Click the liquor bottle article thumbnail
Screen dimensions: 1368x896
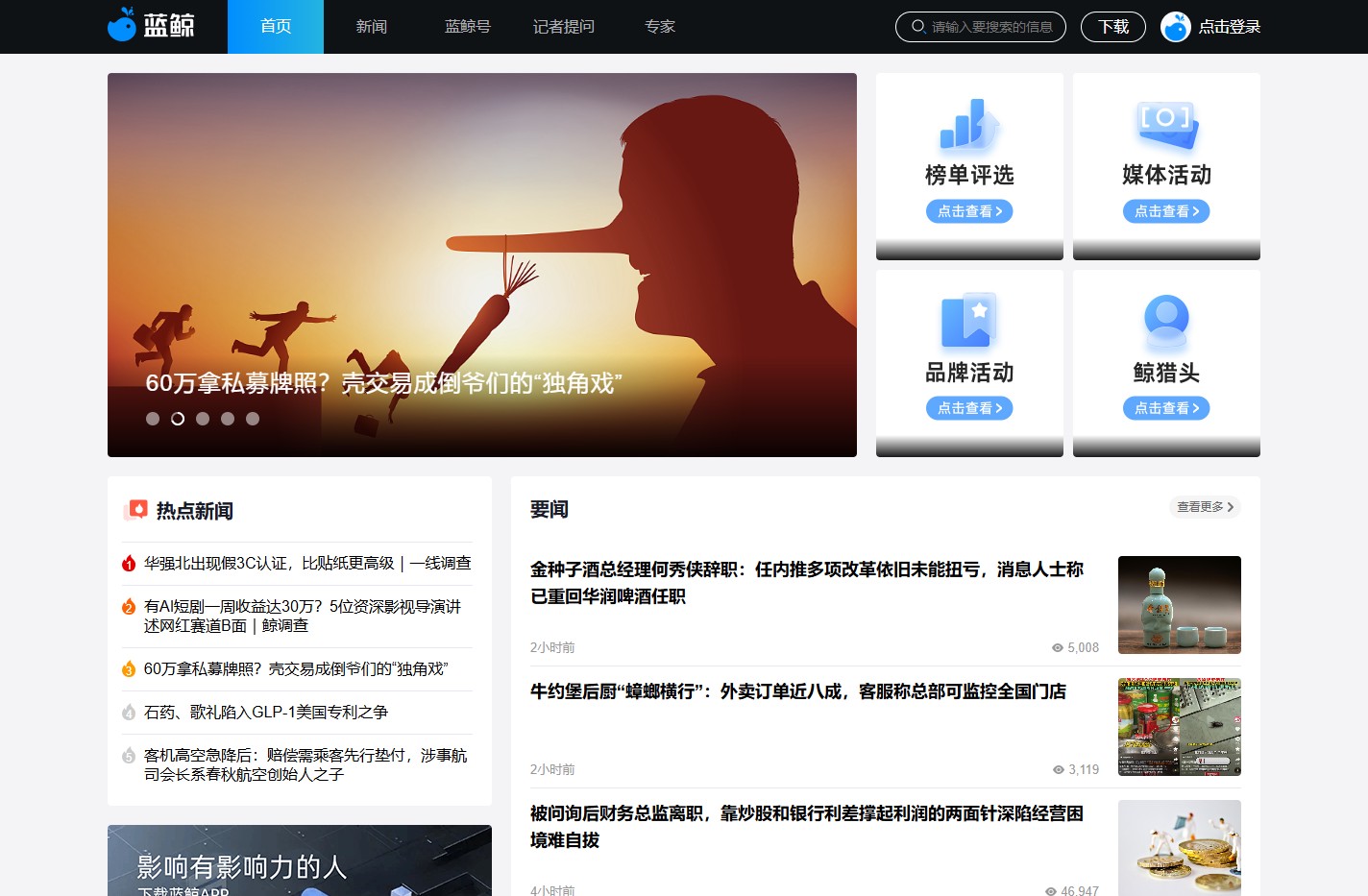pyautogui.click(x=1180, y=605)
